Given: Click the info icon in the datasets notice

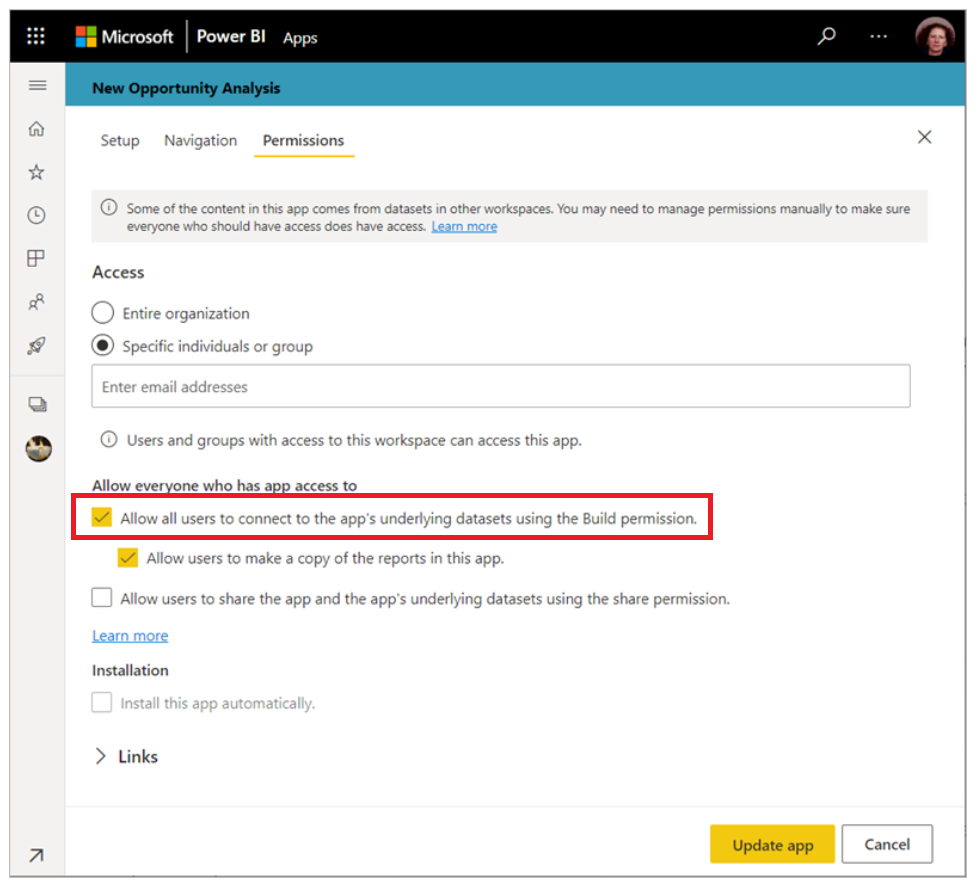Looking at the screenshot, I should (109, 207).
